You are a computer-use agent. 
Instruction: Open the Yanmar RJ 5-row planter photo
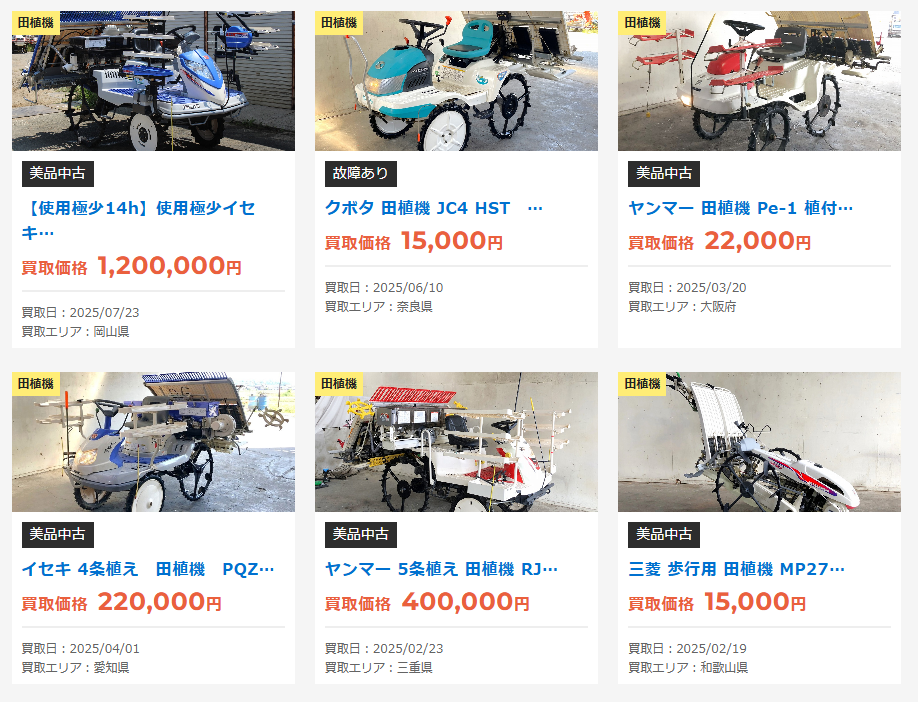pos(456,442)
